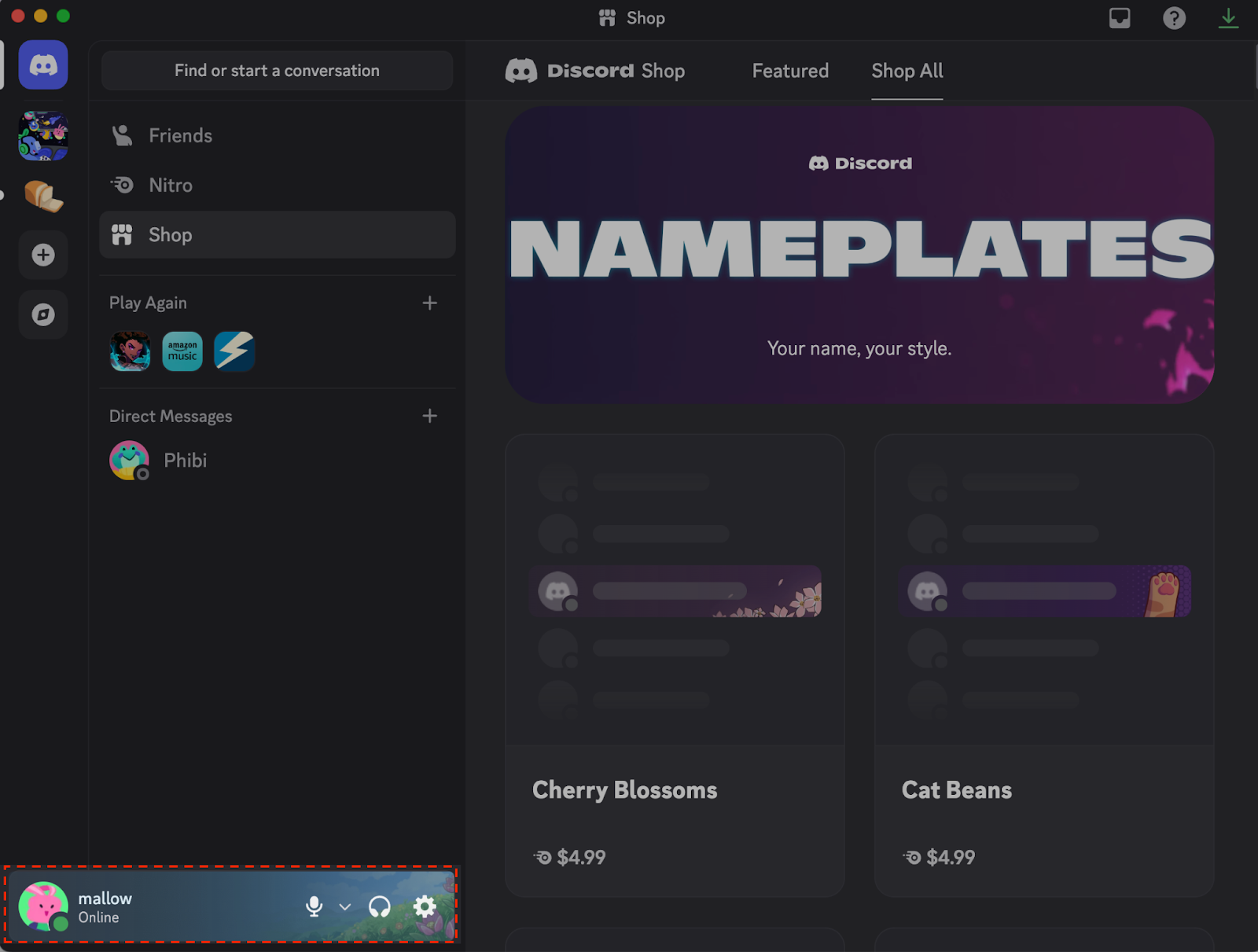Open your DM with Phibi

185,461
